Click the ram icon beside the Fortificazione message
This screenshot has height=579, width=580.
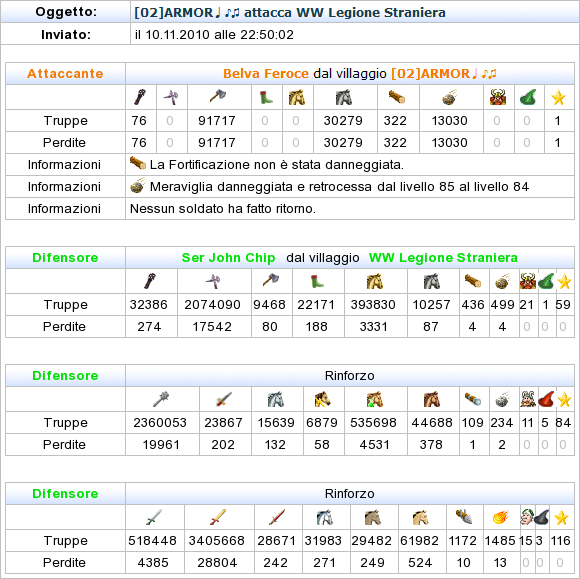click(138, 163)
